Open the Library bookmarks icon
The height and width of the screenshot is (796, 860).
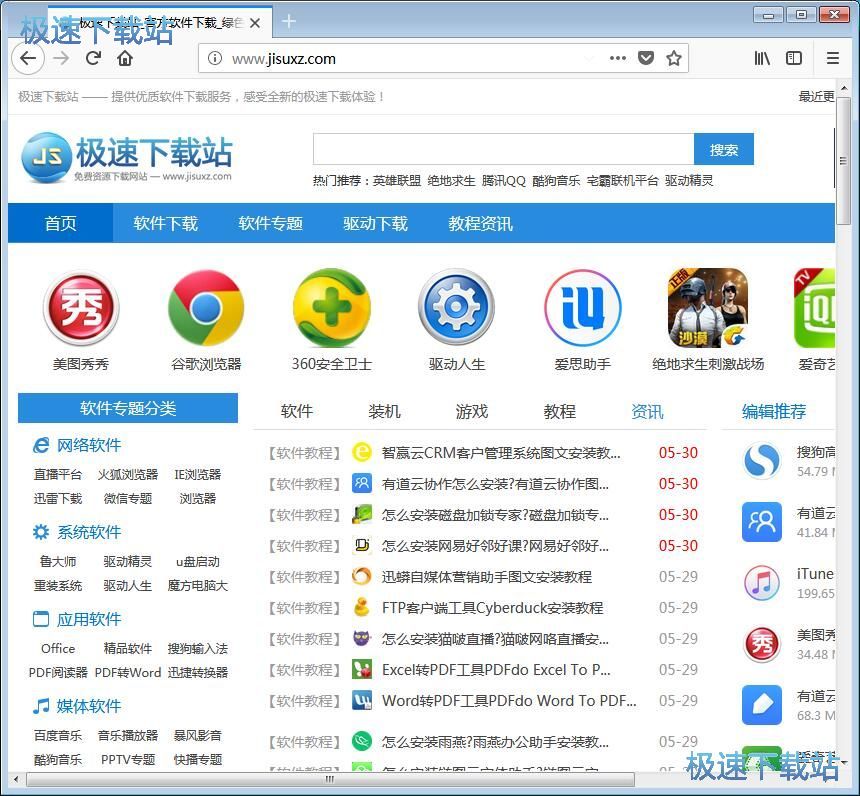[x=762, y=58]
